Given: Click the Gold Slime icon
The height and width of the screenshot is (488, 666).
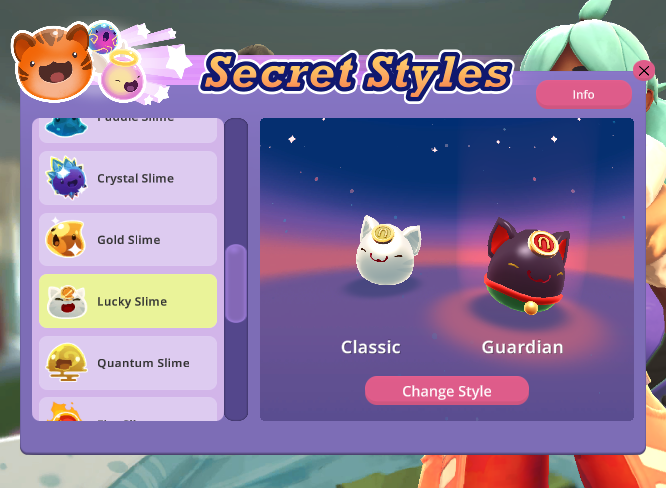Looking at the screenshot, I should pyautogui.click(x=66, y=239).
